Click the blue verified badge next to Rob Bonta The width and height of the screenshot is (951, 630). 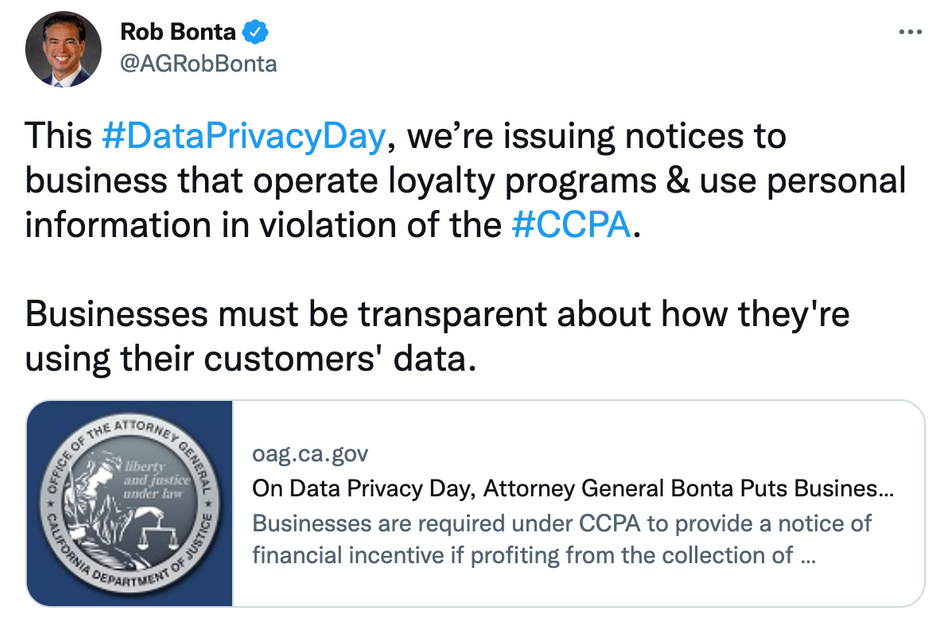[257, 33]
